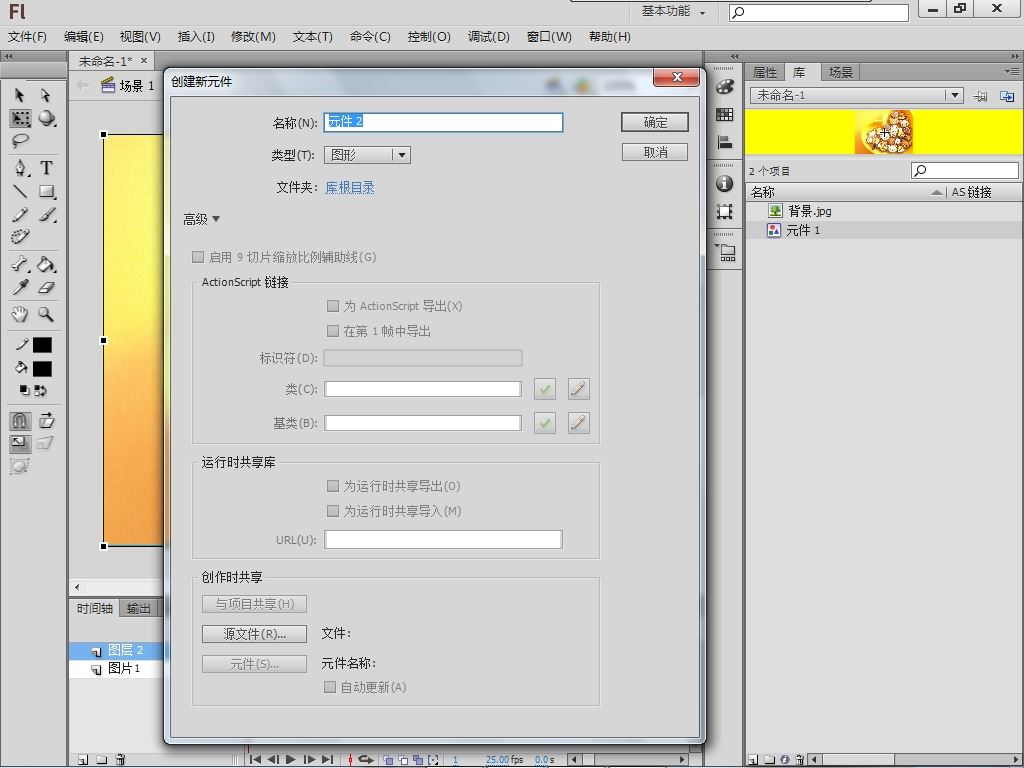Viewport: 1024px width, 768px height.
Task: Select the Eraser tool
Action: coord(46,287)
